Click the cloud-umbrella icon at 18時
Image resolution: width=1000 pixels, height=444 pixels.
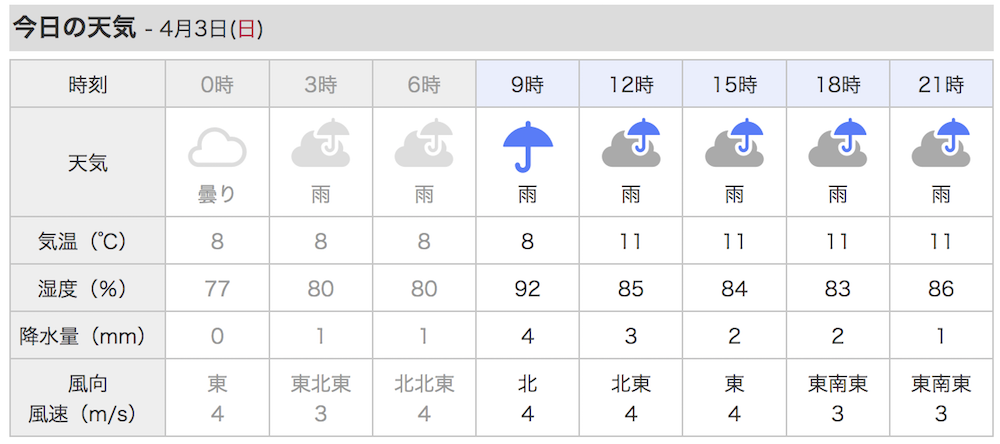pyautogui.click(x=837, y=143)
